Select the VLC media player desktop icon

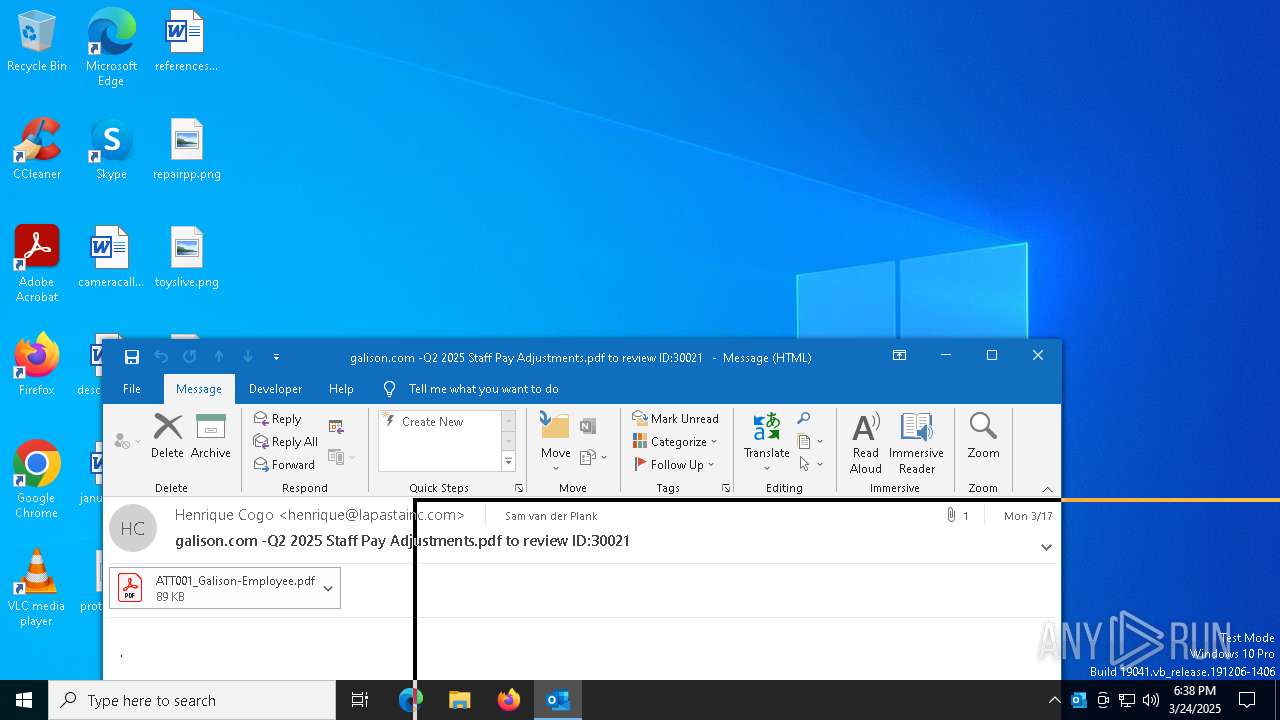click(x=37, y=588)
